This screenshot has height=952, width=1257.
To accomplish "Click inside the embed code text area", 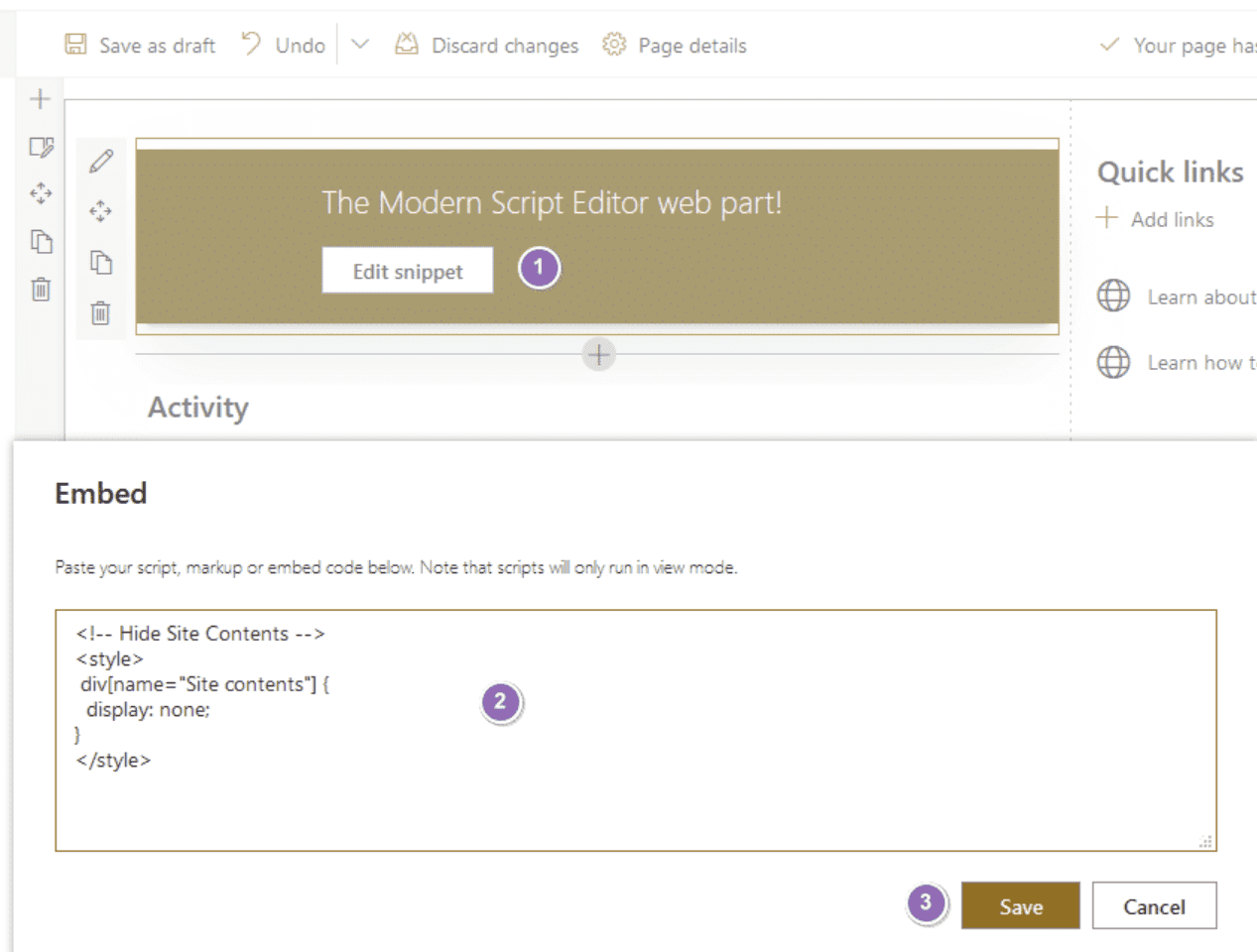I will point(635,793).
